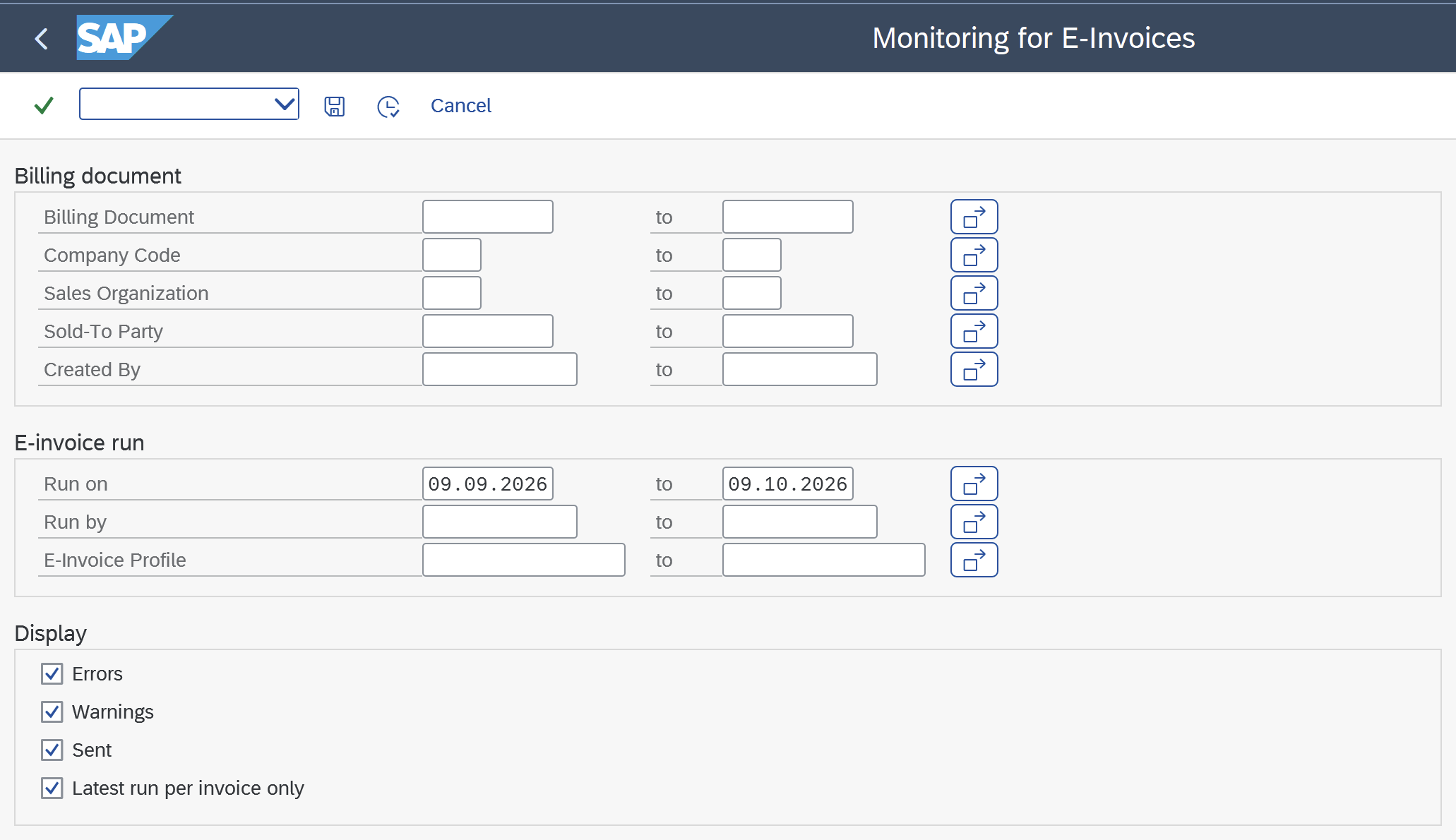Viewport: 1456px width, 840px height.
Task: Click the Created By to field
Action: (800, 369)
